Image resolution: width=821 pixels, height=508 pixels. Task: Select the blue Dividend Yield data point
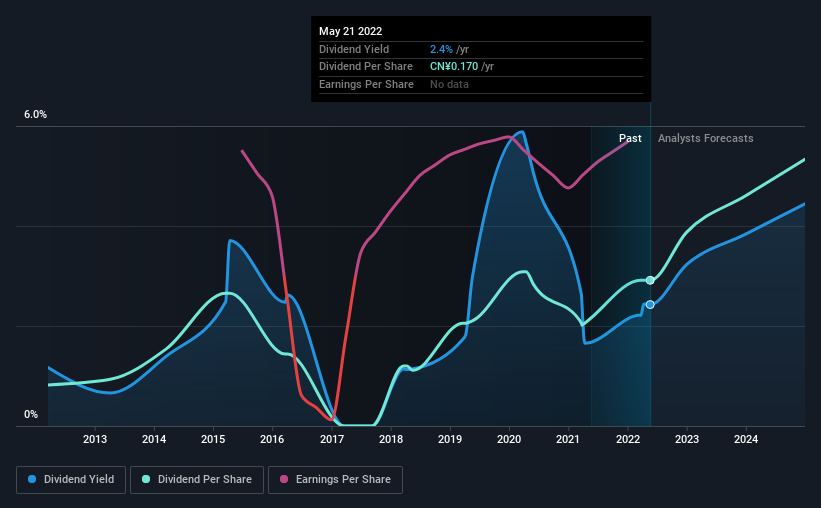(650, 304)
